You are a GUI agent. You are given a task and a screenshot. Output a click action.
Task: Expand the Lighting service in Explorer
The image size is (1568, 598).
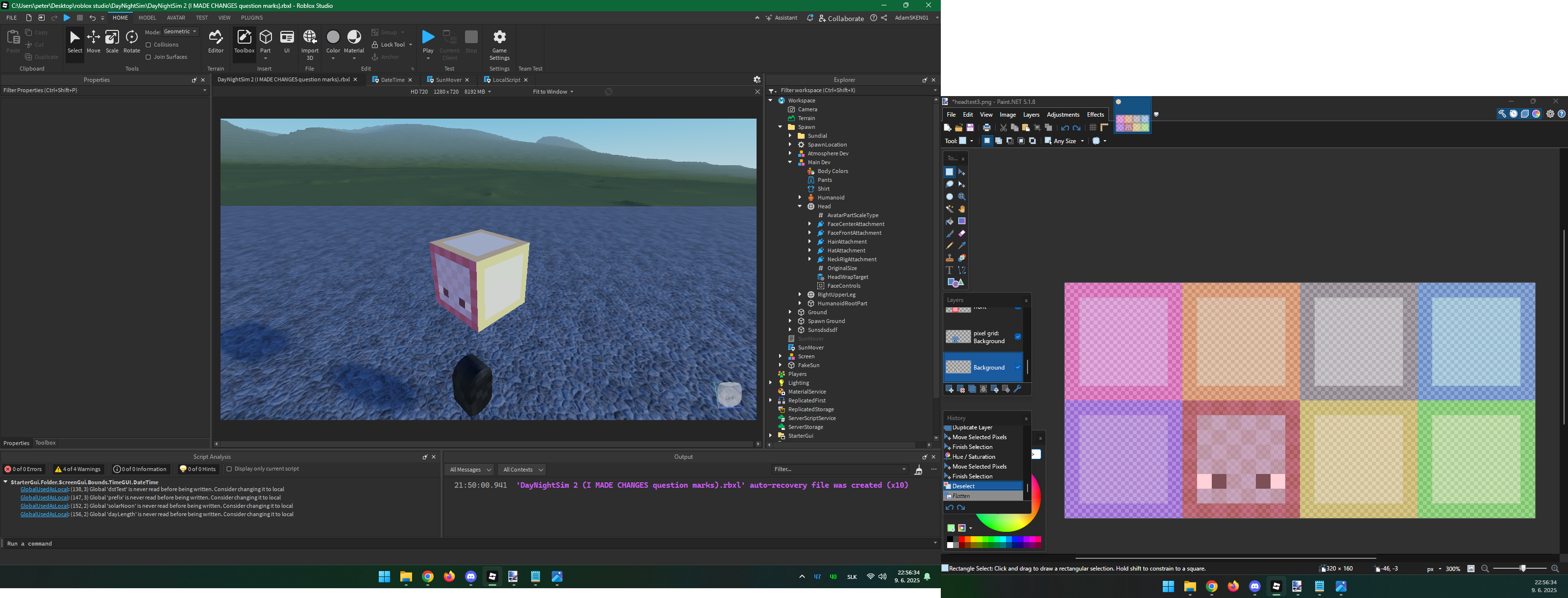point(771,383)
